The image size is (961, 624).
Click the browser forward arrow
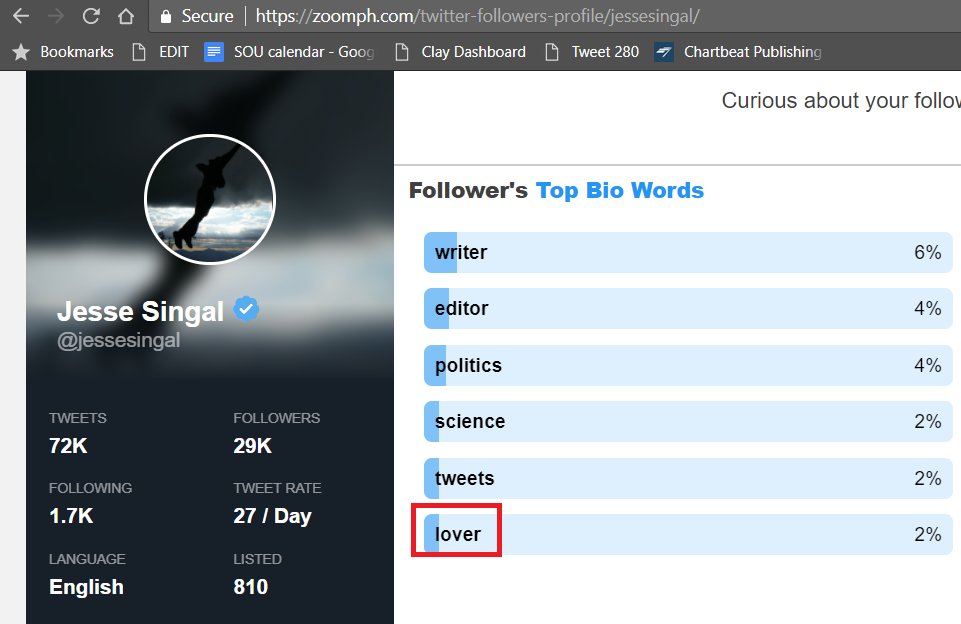56,16
